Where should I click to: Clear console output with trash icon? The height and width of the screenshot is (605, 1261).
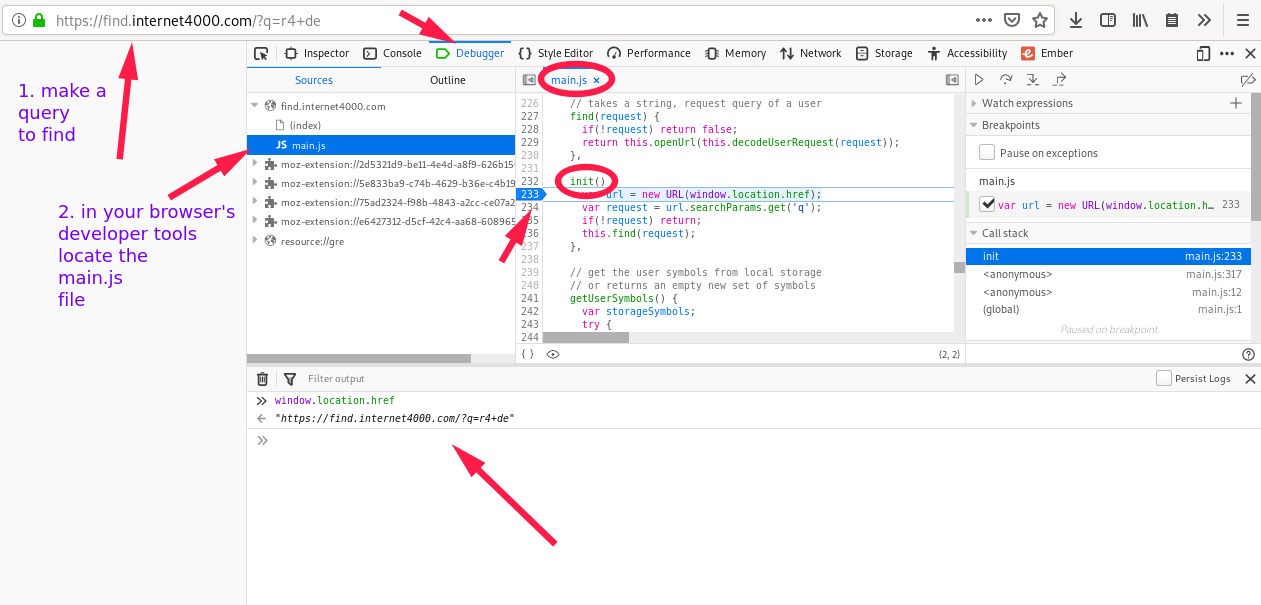pos(262,379)
